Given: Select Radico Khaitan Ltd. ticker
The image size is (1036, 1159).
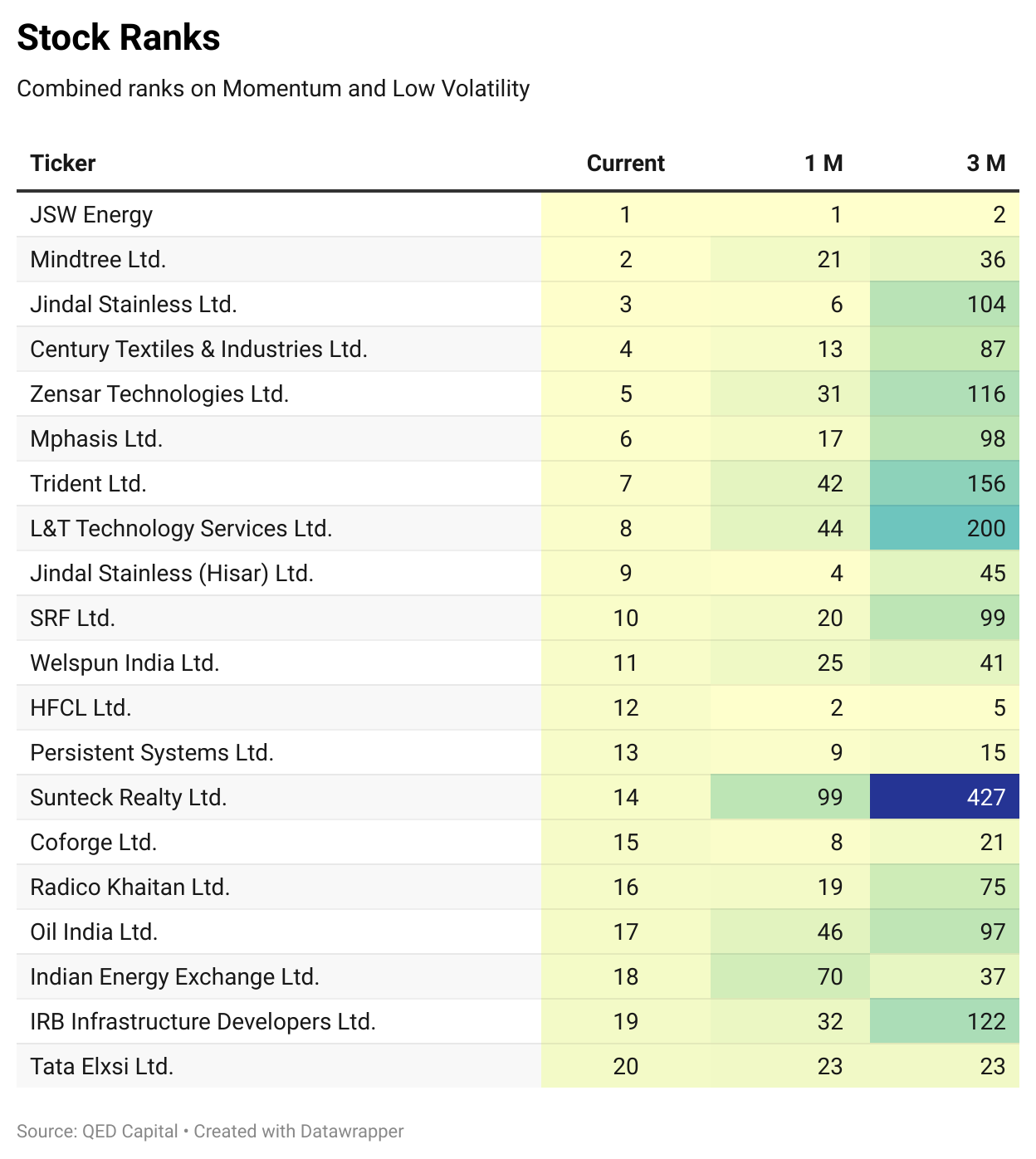Looking at the screenshot, I should (x=130, y=887).
